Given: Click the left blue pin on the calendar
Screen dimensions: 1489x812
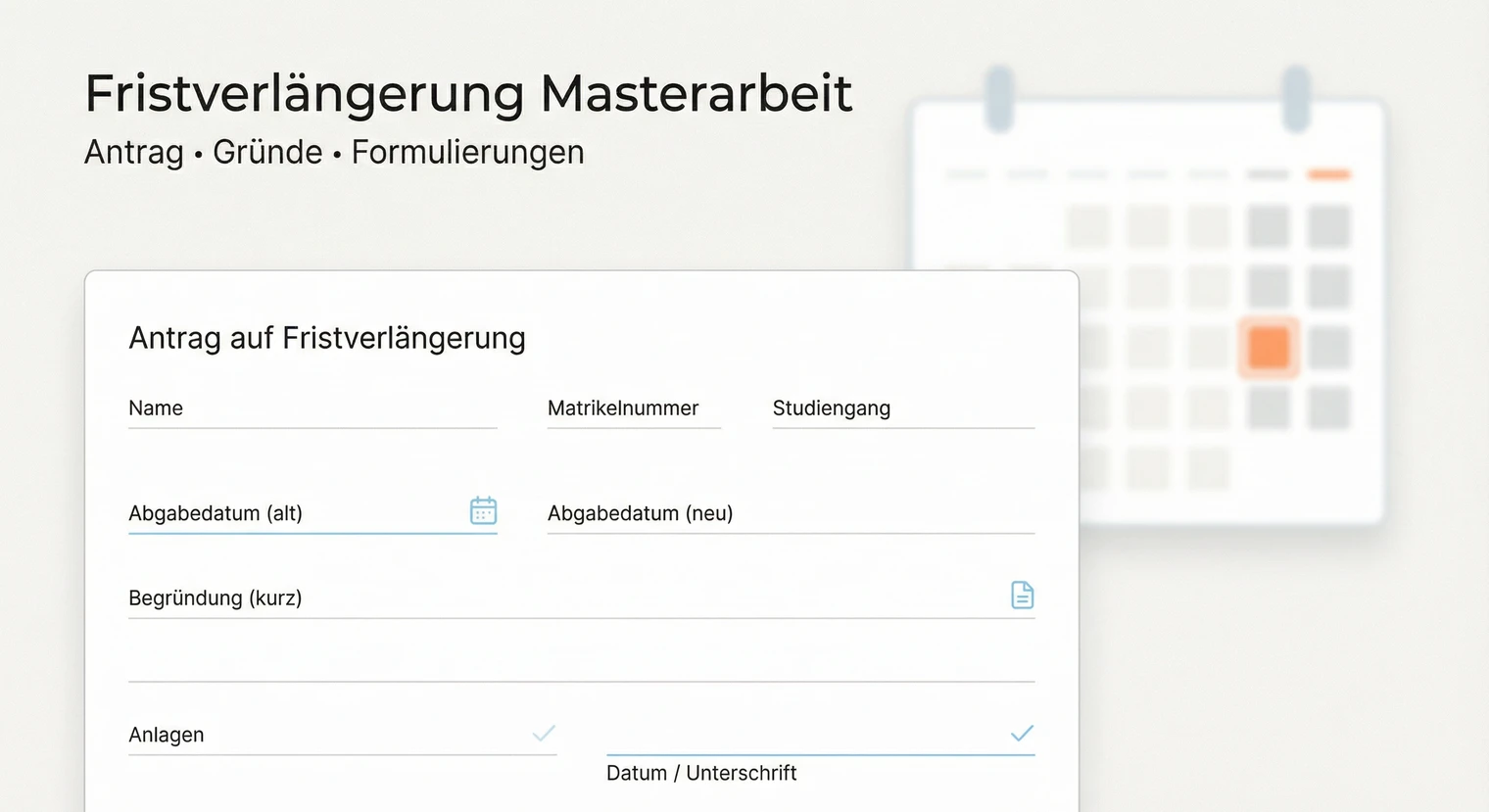Looking at the screenshot, I should (998, 98).
